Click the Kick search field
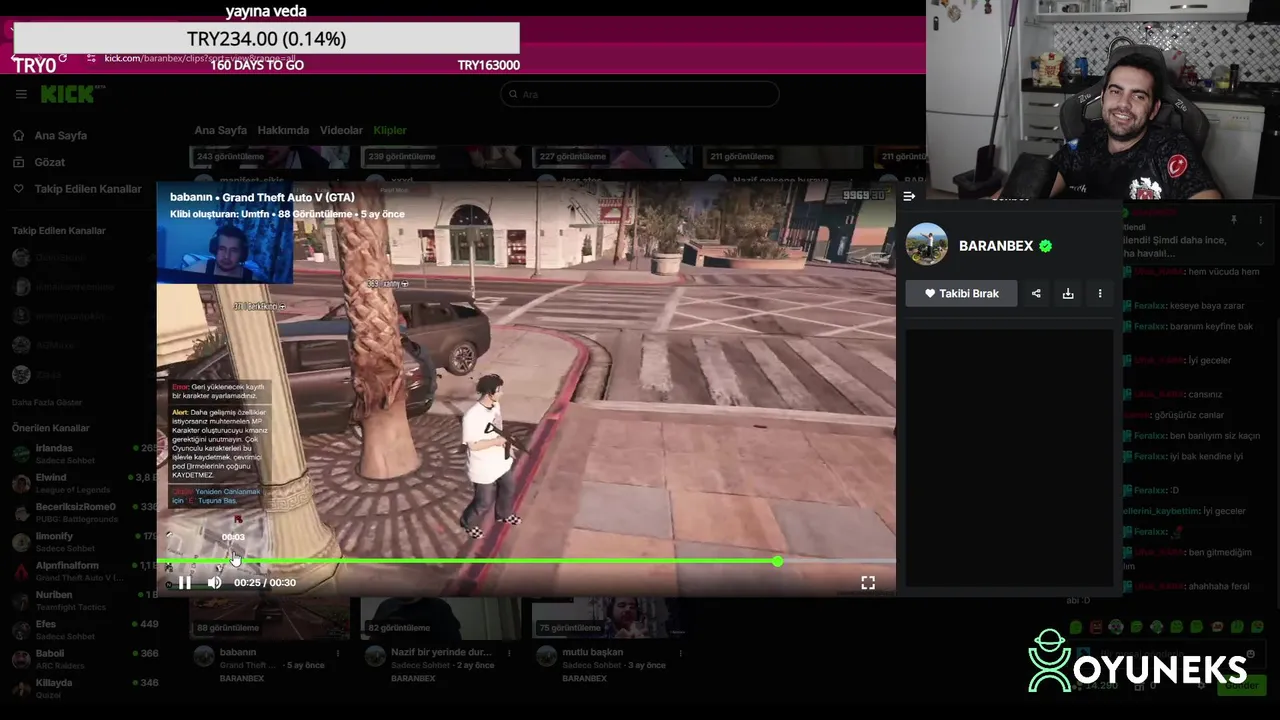1280x720 pixels. coord(640,94)
